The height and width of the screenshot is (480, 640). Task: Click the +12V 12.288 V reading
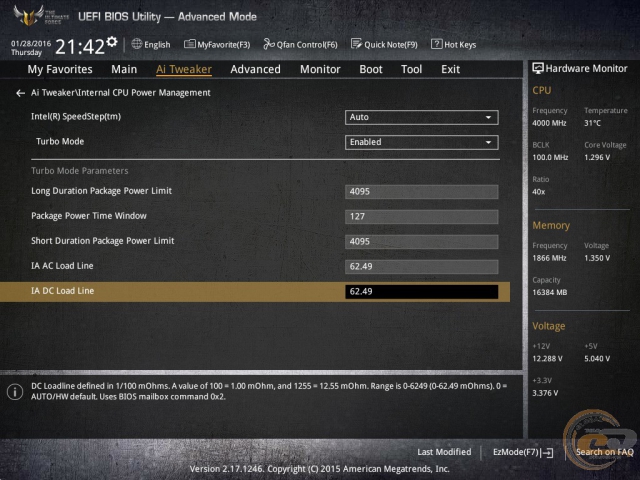click(547, 358)
